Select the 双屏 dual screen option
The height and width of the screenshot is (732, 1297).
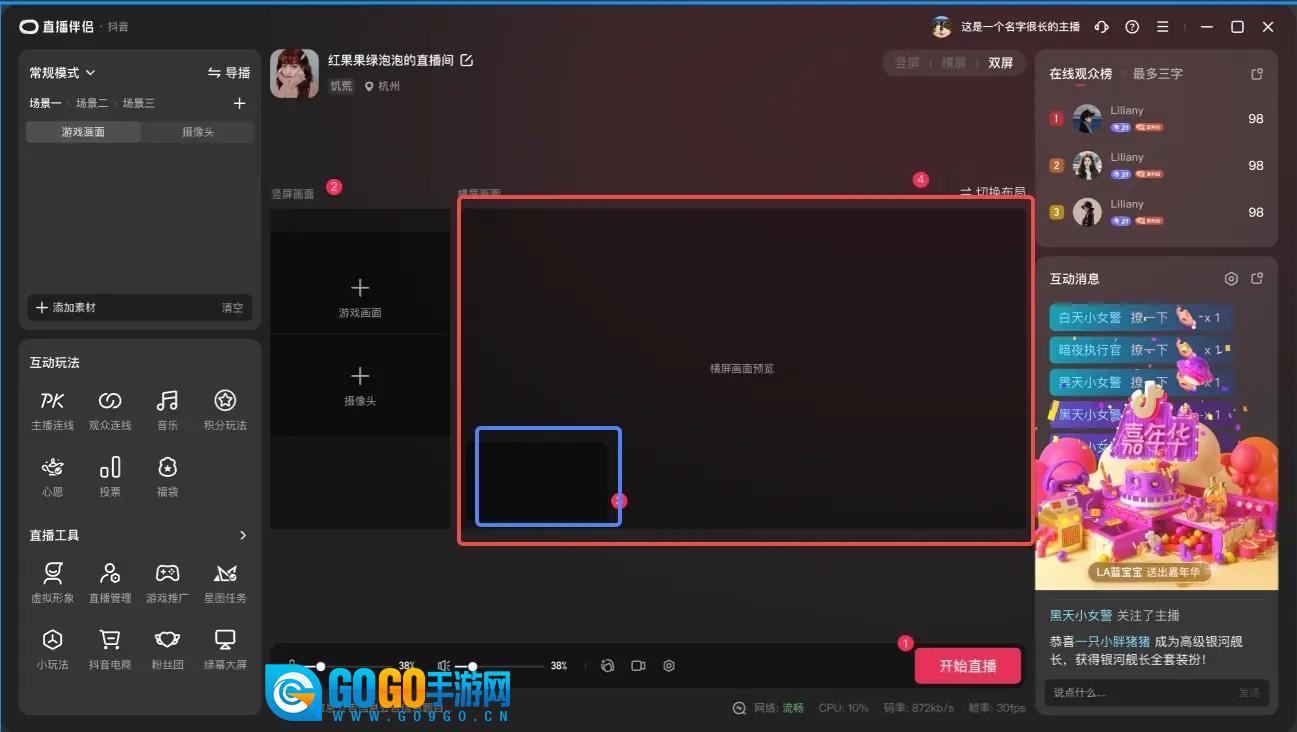click(x=1001, y=63)
